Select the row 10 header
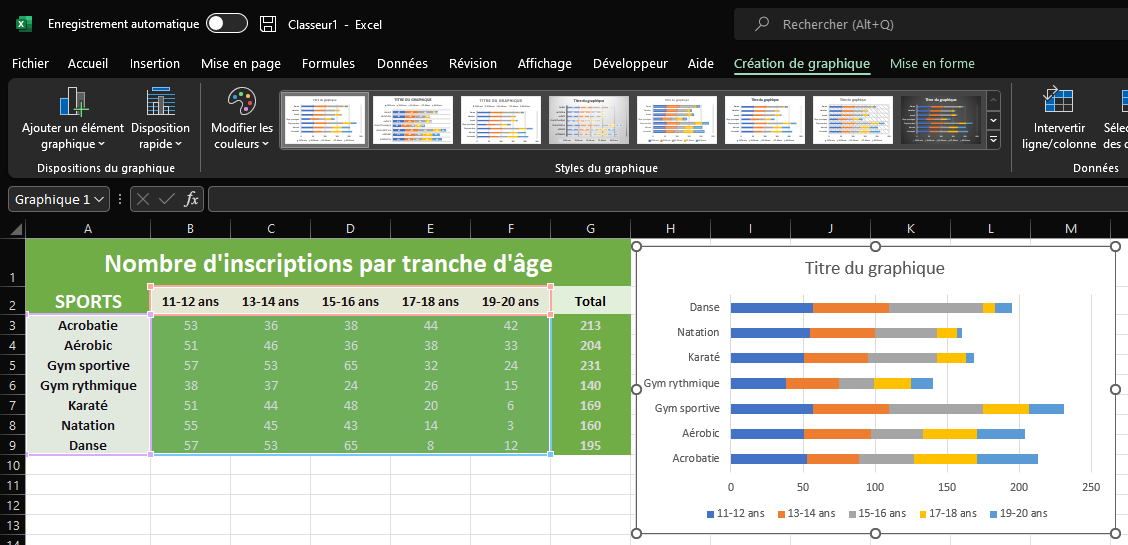The height and width of the screenshot is (545, 1128). (12, 465)
